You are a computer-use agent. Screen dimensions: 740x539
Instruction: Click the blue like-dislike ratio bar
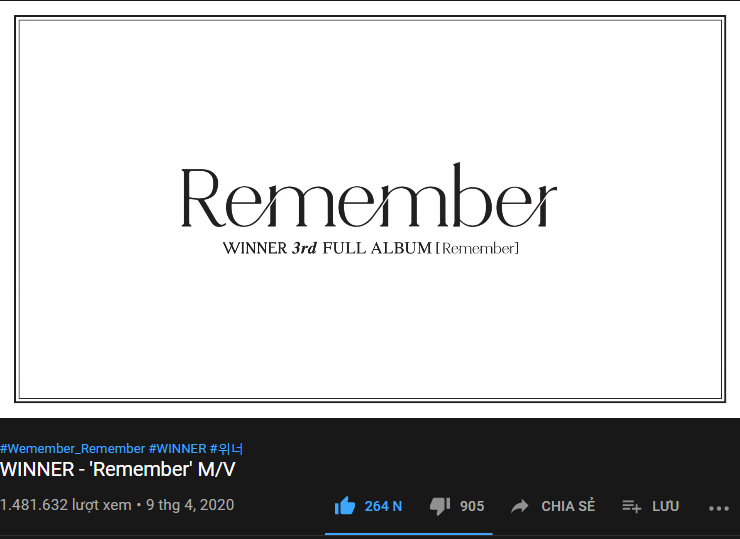pyautogui.click(x=409, y=534)
